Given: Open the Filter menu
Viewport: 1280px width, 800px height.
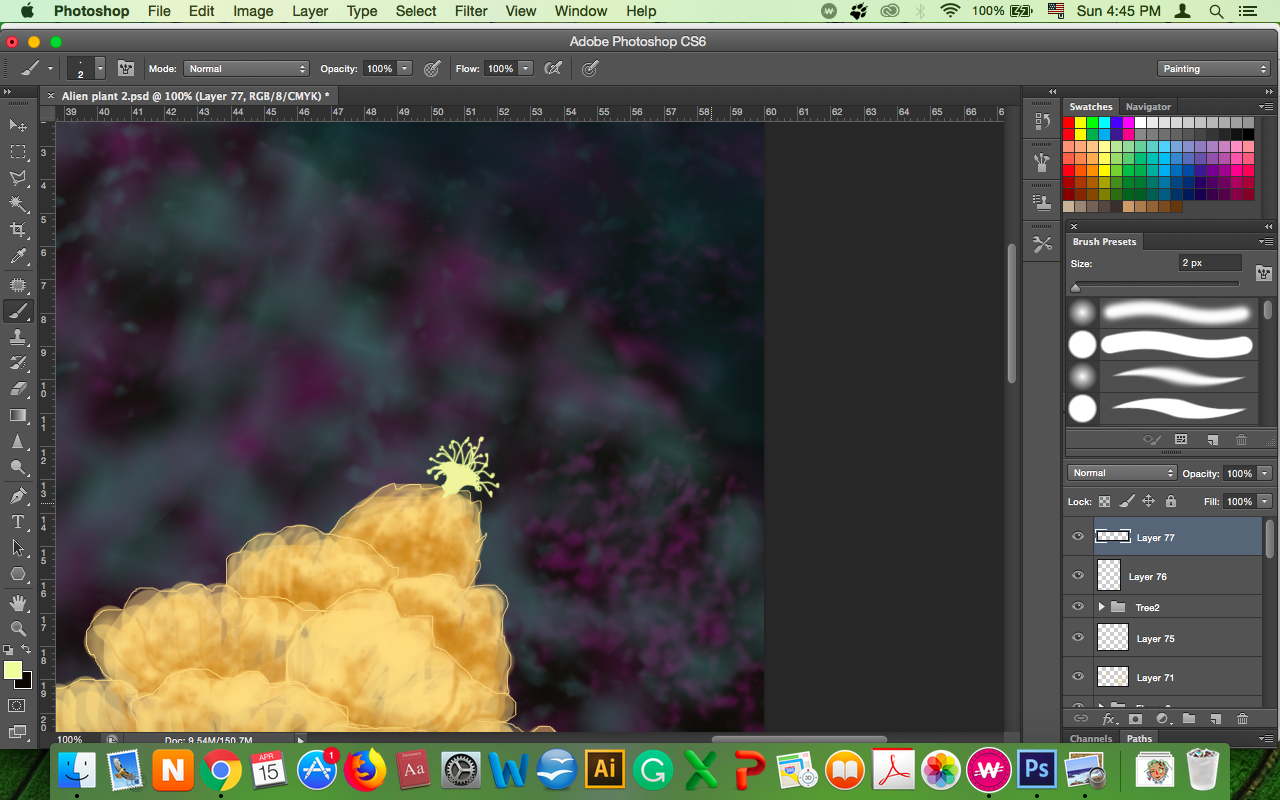Looking at the screenshot, I should coord(471,11).
